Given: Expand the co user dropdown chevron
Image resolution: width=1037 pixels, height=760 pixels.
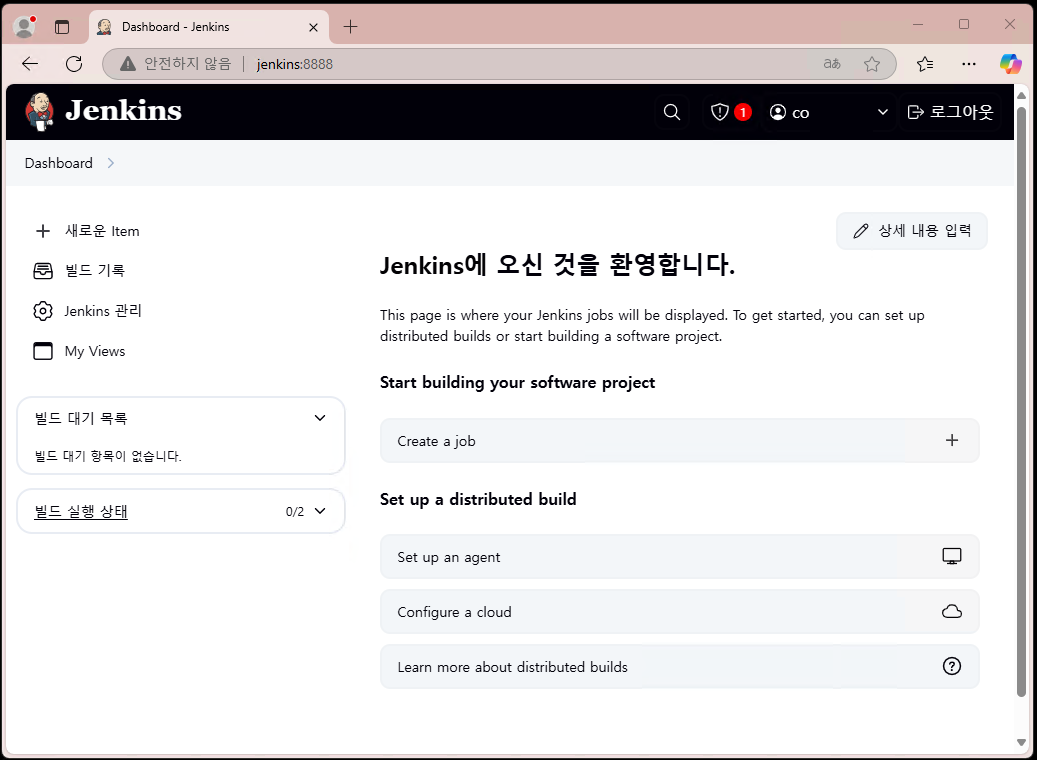Looking at the screenshot, I should point(882,112).
